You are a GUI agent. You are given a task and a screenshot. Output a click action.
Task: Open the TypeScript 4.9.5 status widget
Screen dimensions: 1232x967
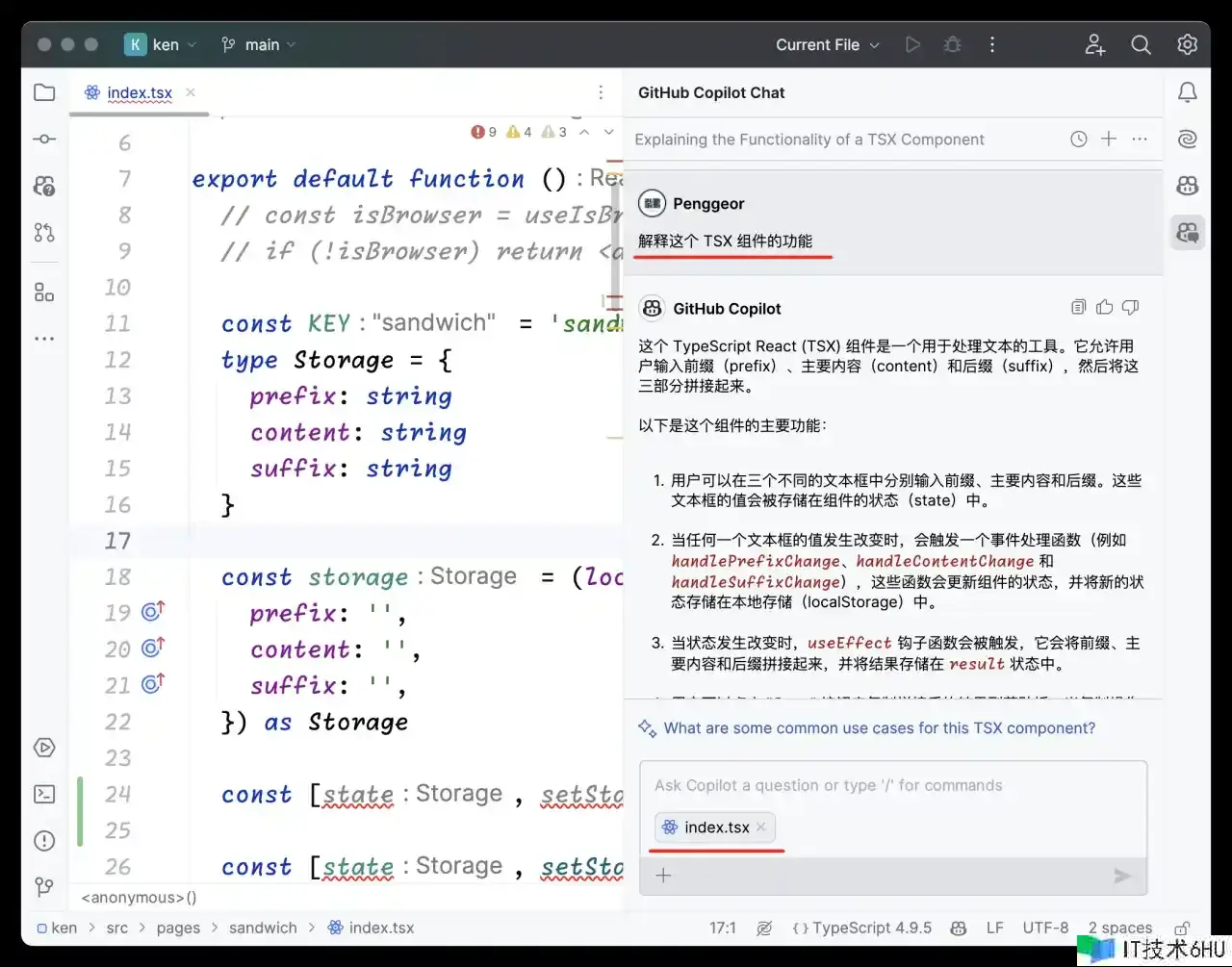[x=861, y=929]
